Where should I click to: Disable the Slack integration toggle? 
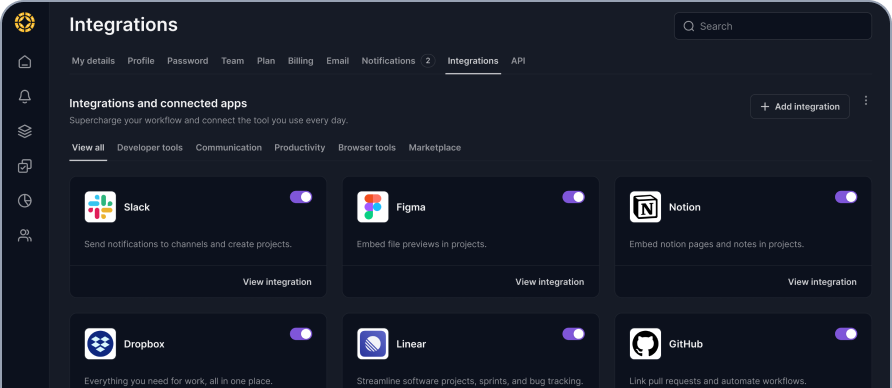301,197
